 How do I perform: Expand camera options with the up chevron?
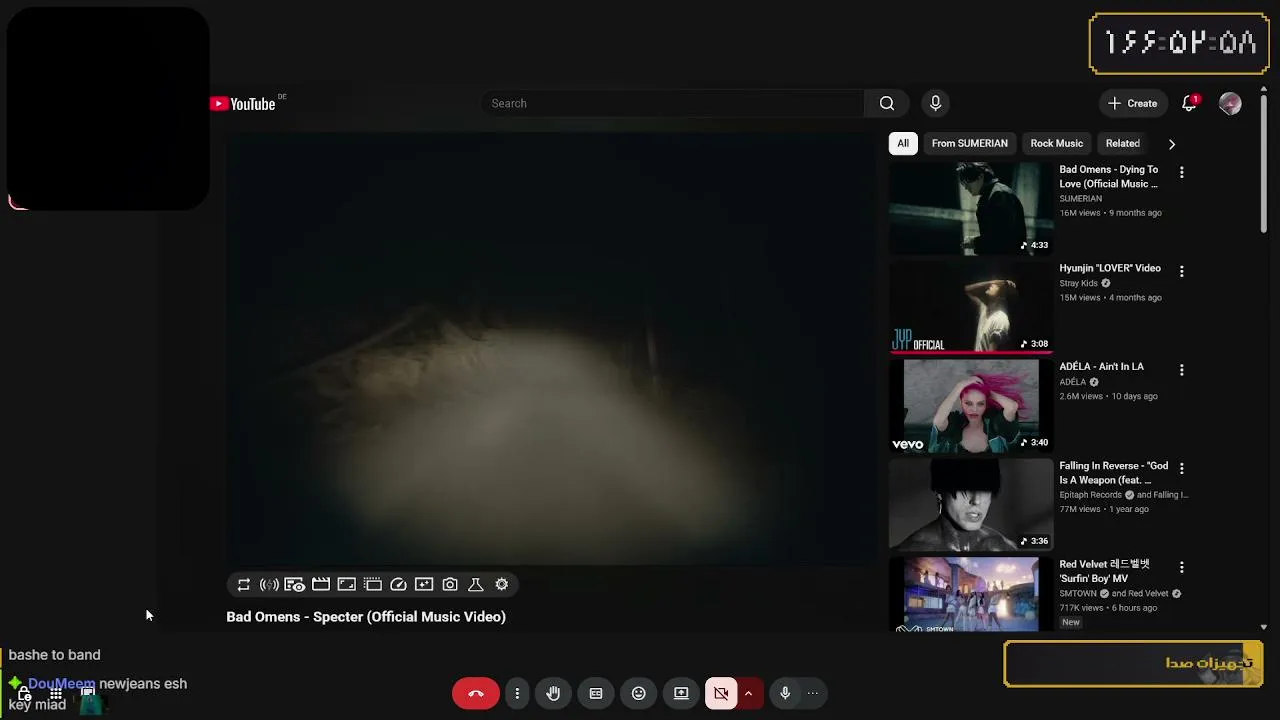(x=748, y=693)
